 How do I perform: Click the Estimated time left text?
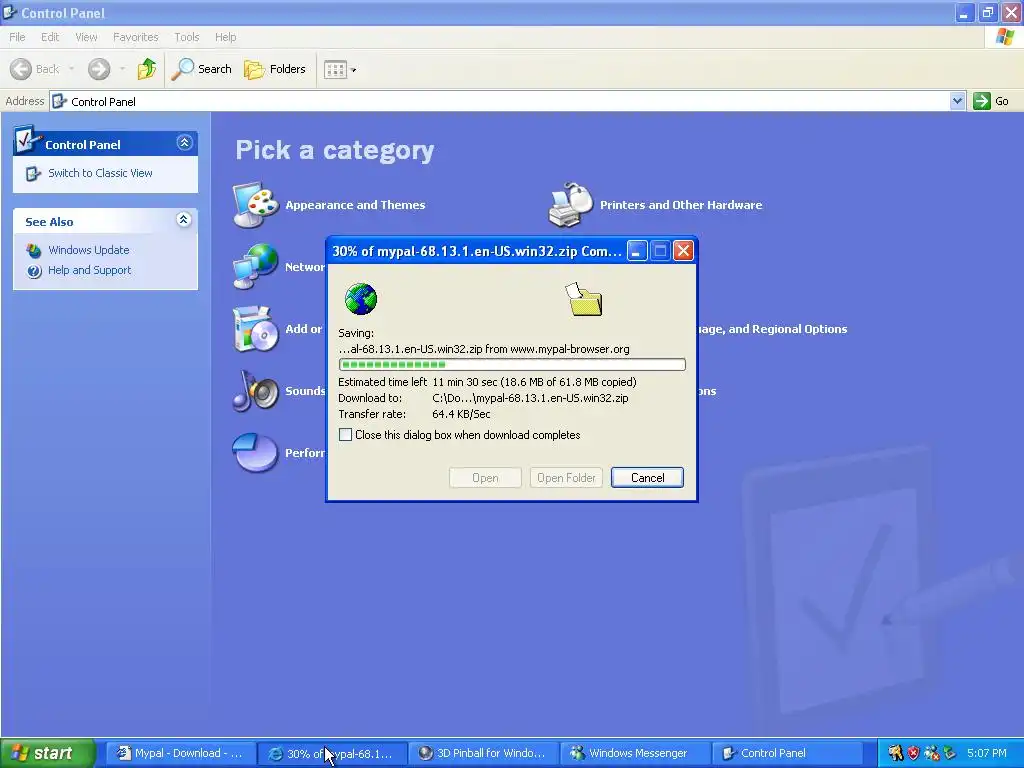tap(382, 382)
